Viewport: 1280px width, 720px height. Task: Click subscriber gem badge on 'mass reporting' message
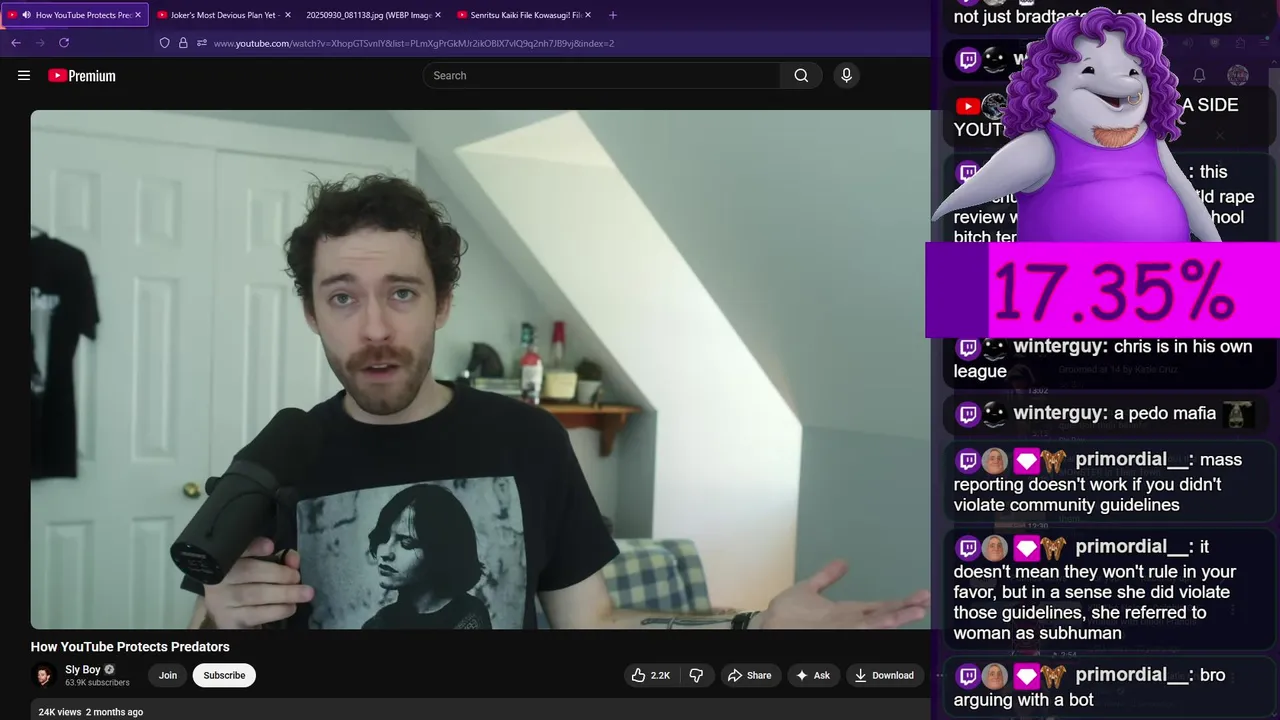click(x=1026, y=461)
